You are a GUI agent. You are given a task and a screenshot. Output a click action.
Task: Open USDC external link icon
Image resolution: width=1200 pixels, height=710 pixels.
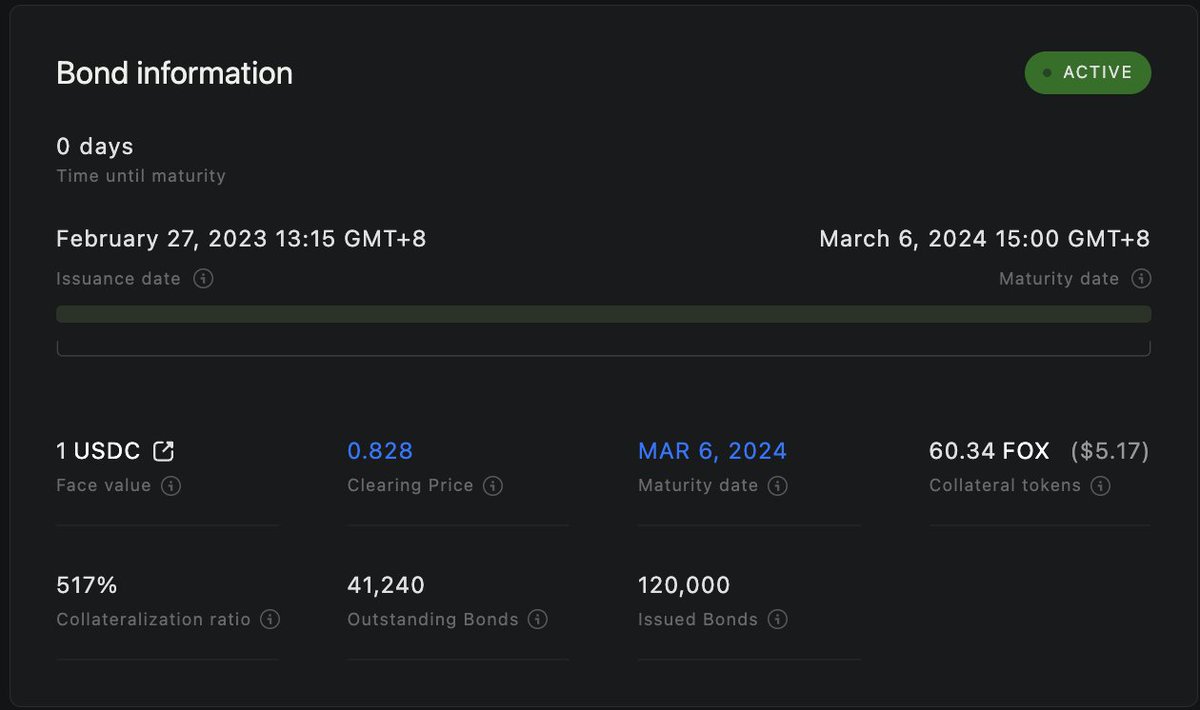163,452
